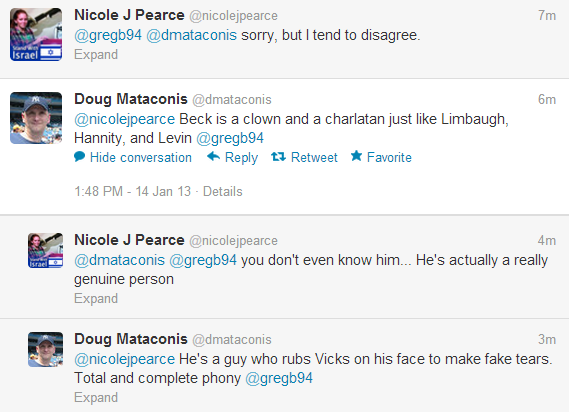Viewport: 569px width, 412px height.
Task: Open @dmataconis mention in the top tweet
Action: click(192, 35)
